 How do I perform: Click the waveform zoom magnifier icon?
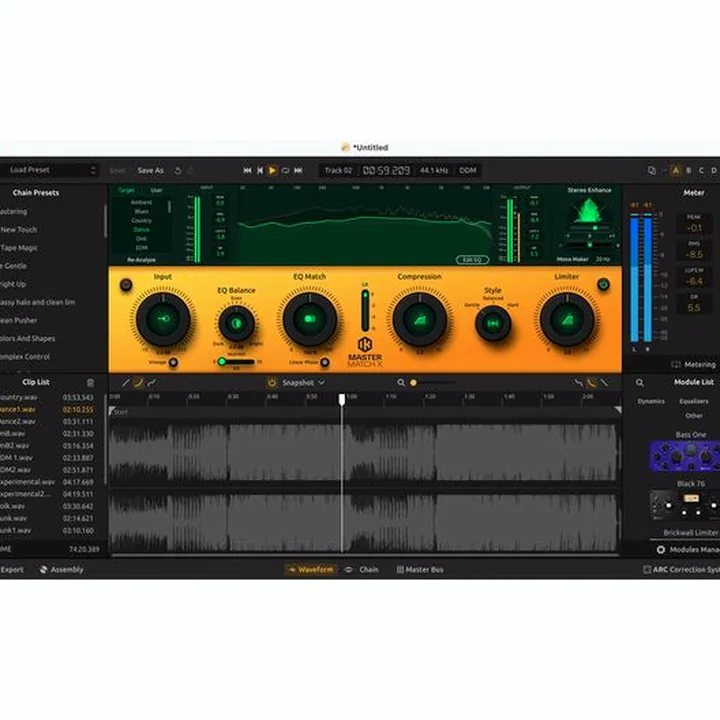click(401, 382)
